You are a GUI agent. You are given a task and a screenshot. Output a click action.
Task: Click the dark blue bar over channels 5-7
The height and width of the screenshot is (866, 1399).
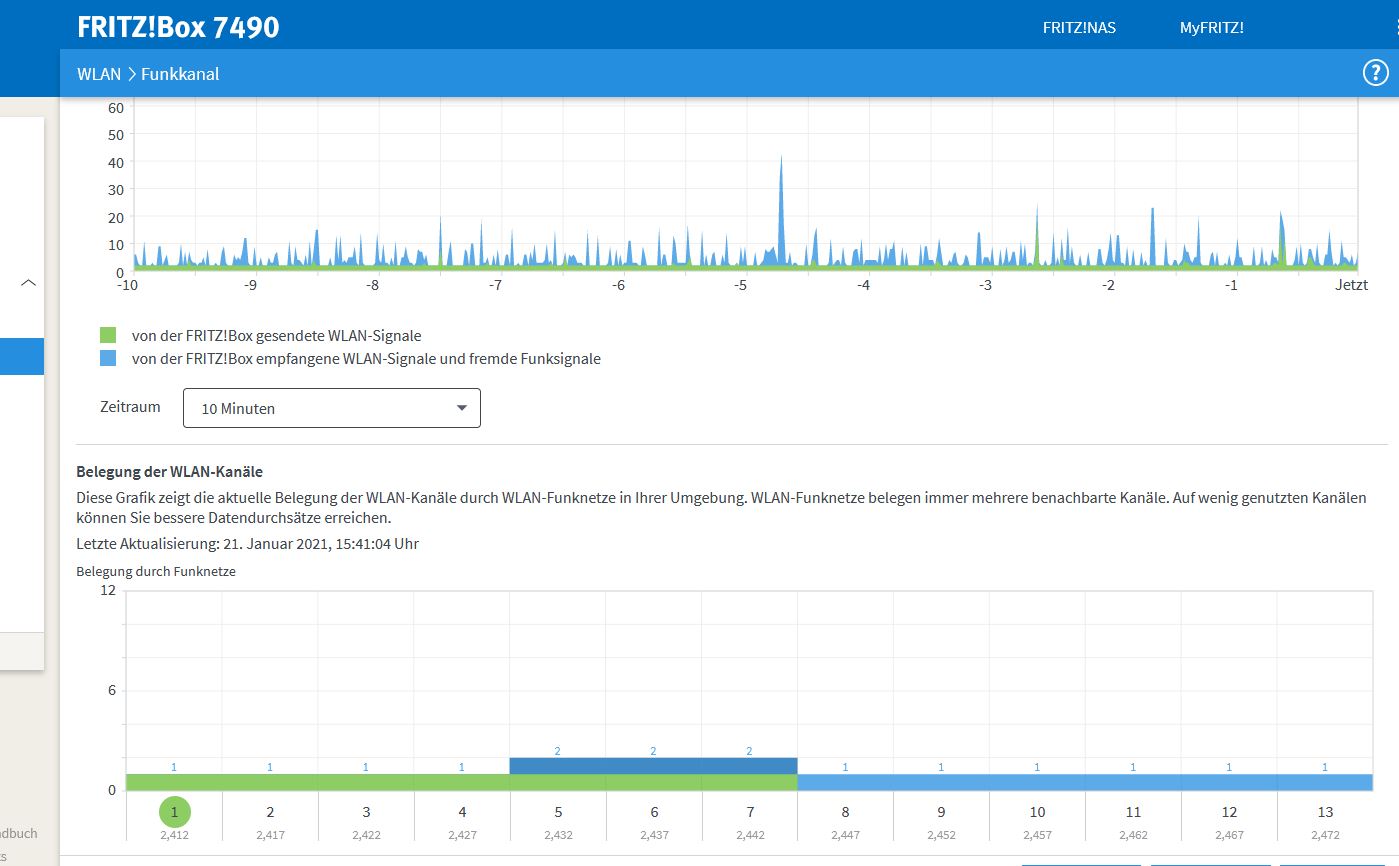(653, 766)
